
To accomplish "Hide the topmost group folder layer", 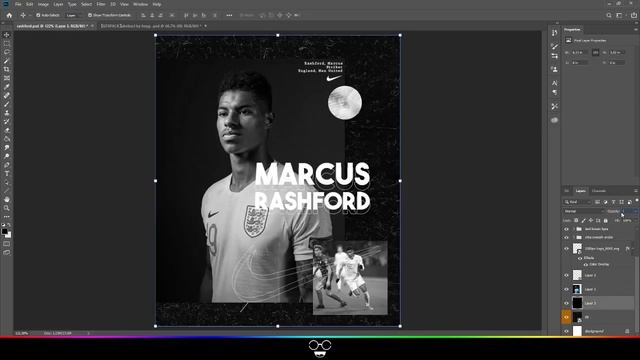I will [566, 229].
